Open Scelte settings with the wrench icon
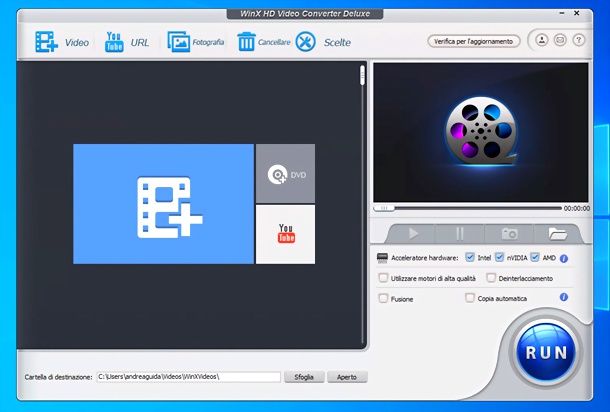This screenshot has height=412, width=610. [x=306, y=42]
